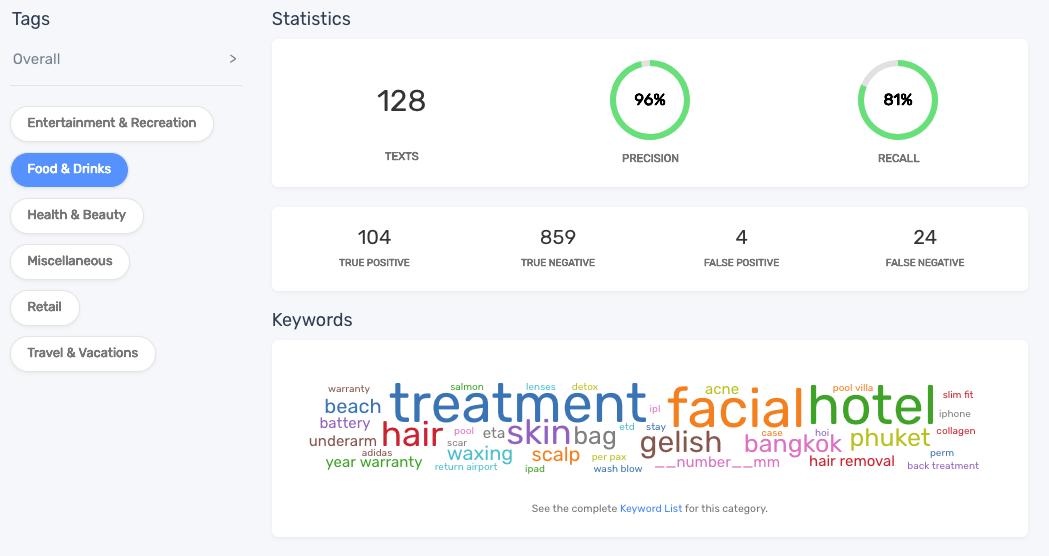This screenshot has width=1049, height=556.
Task: Click the 96% precision ring
Action: (x=650, y=100)
